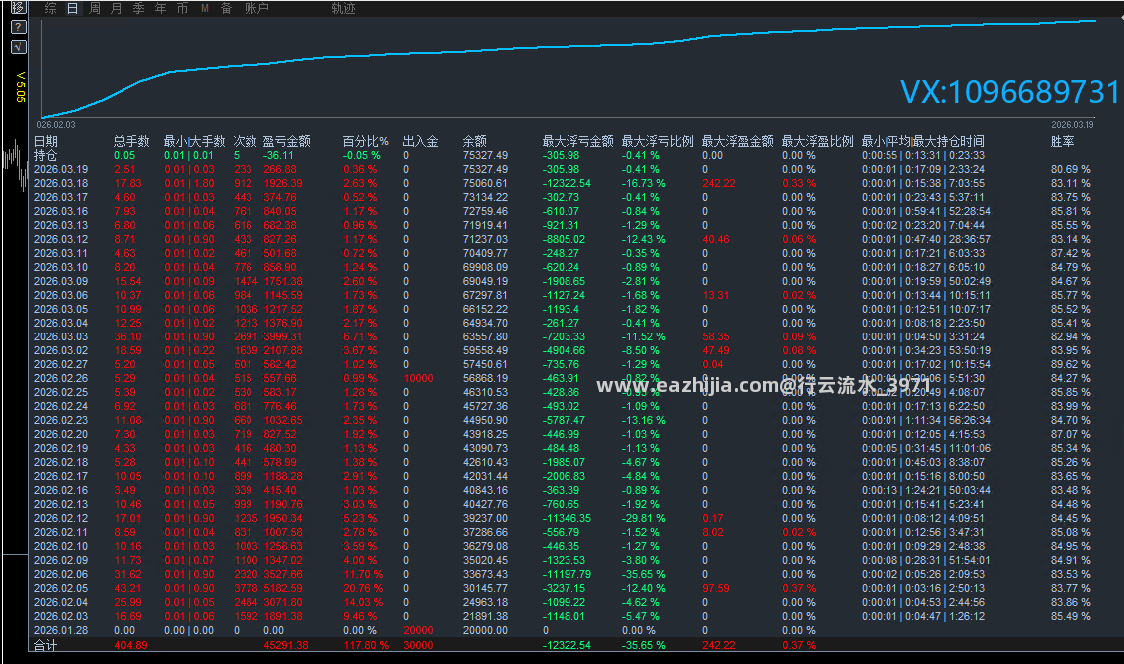Click the -35.65 % value in 2026.02.06 row
The width and height of the screenshot is (1124, 664).
pos(643,574)
